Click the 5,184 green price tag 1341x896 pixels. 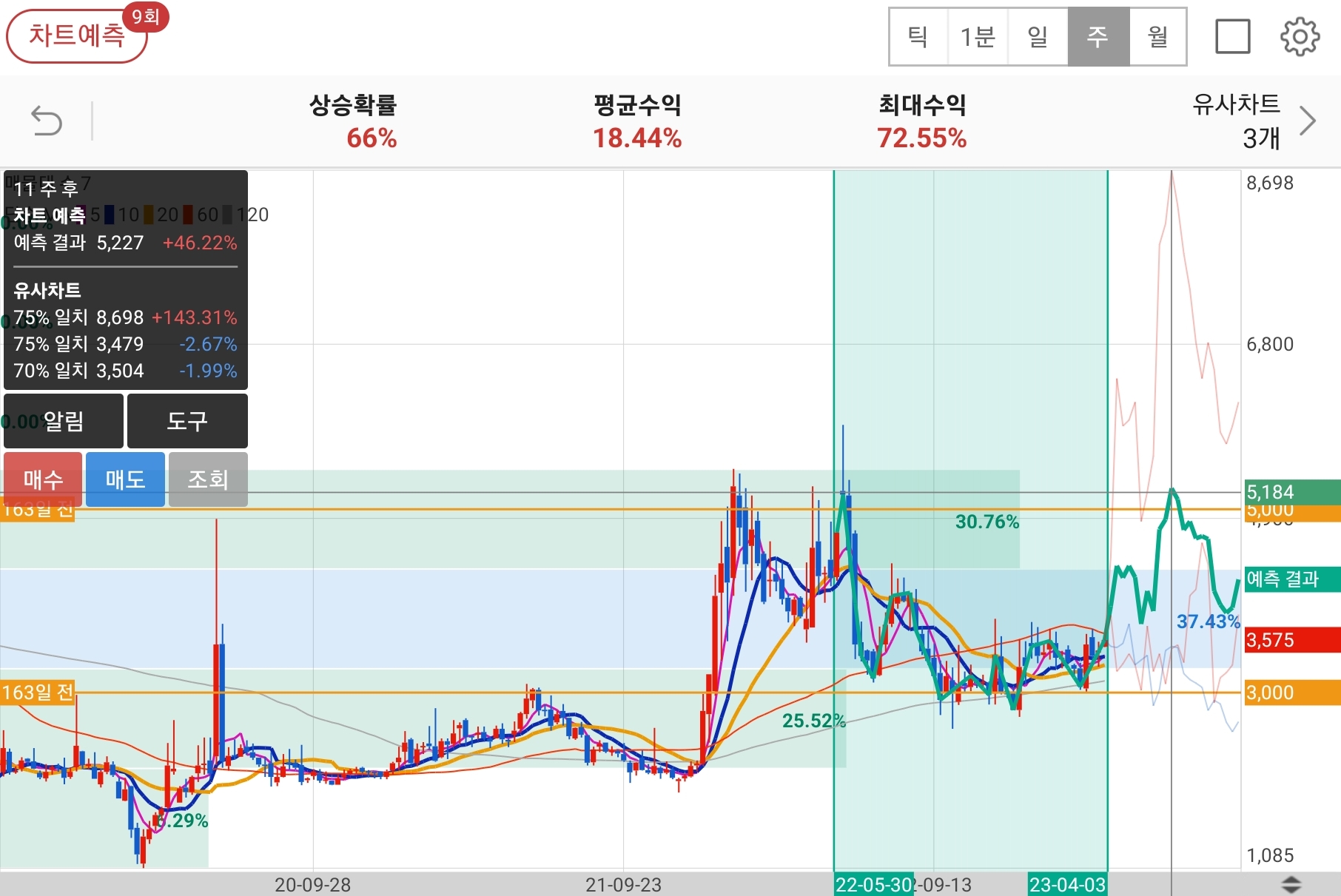click(x=1292, y=491)
